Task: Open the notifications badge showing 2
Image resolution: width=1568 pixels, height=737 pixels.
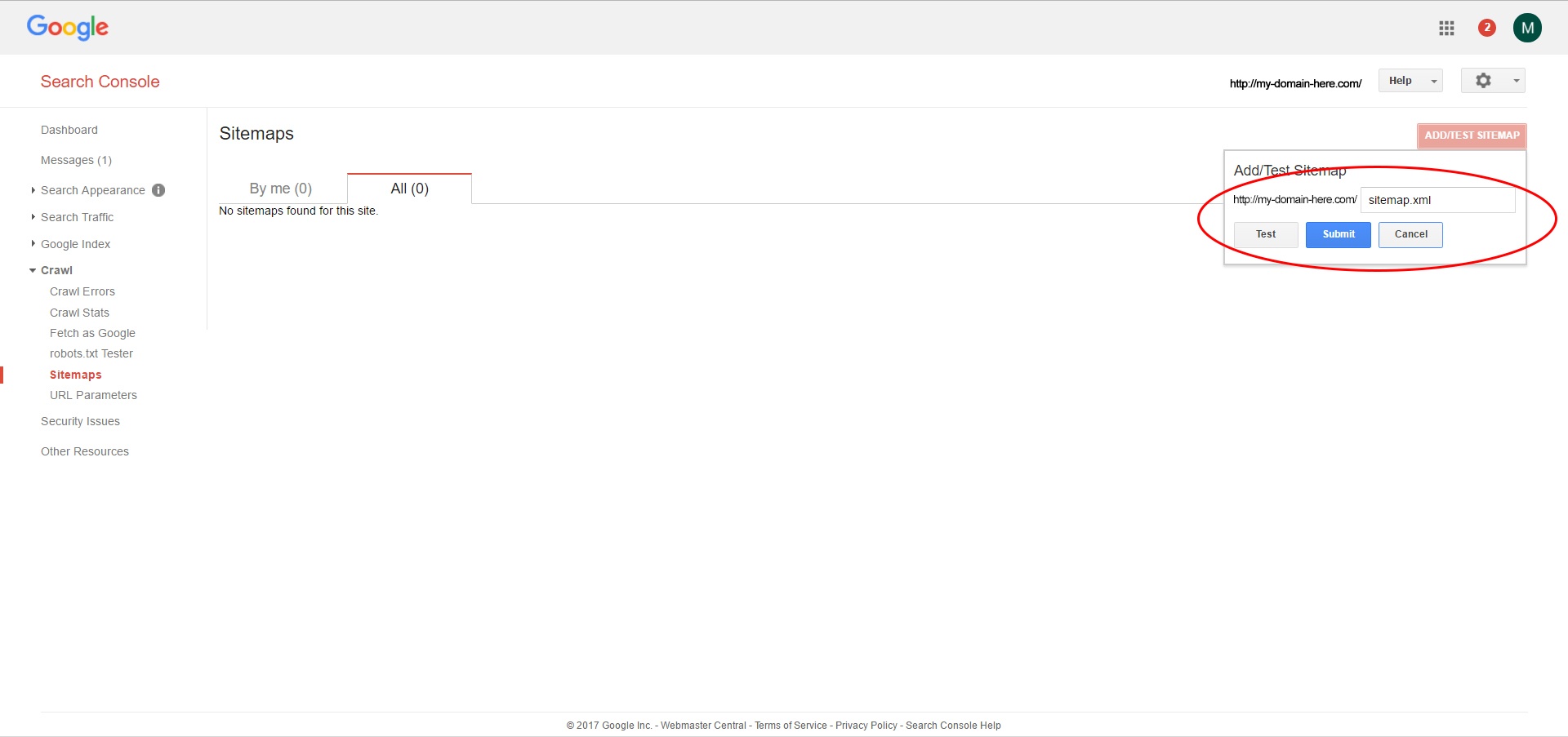Action: [x=1487, y=28]
